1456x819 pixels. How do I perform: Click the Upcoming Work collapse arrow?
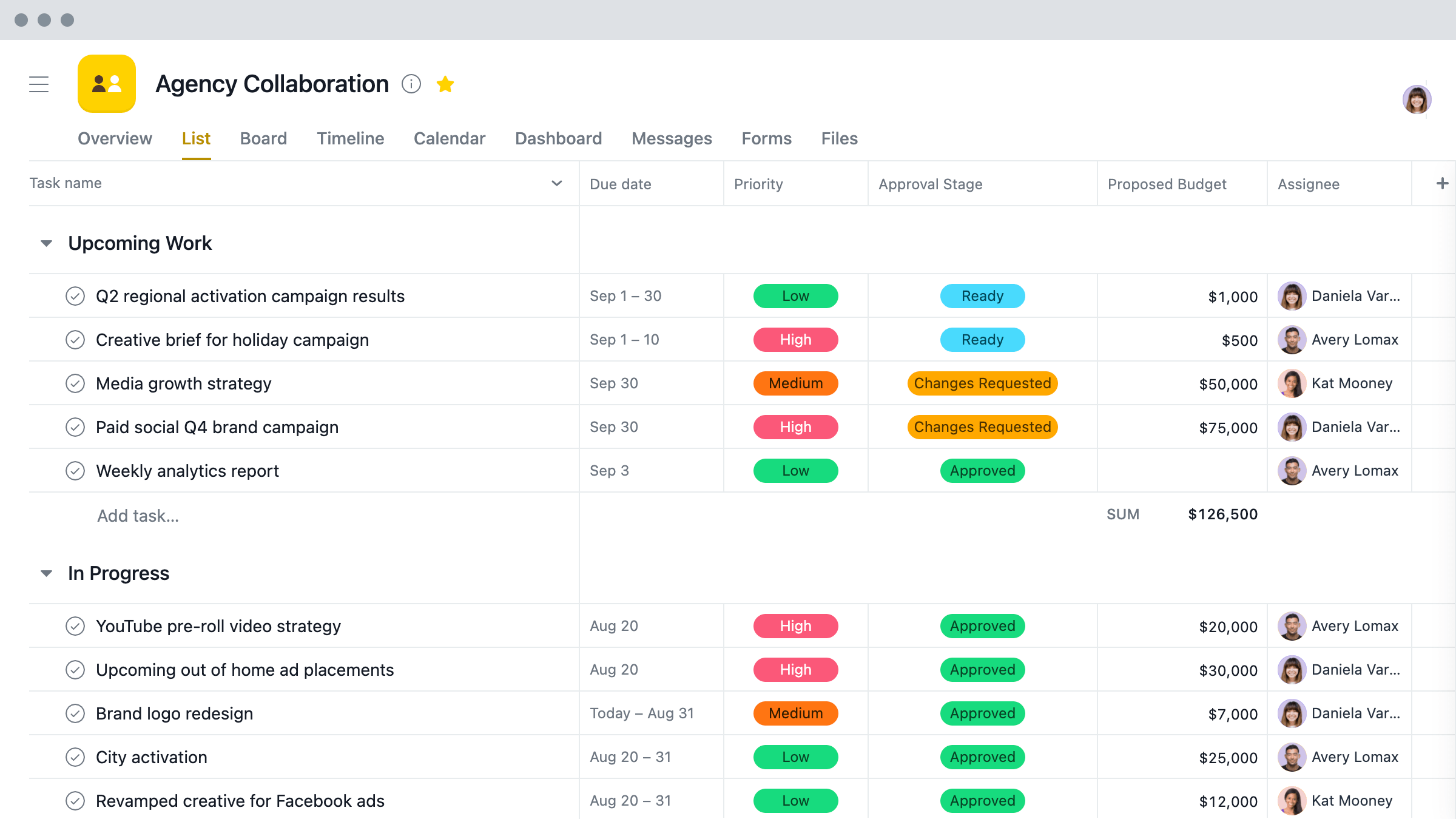(46, 243)
